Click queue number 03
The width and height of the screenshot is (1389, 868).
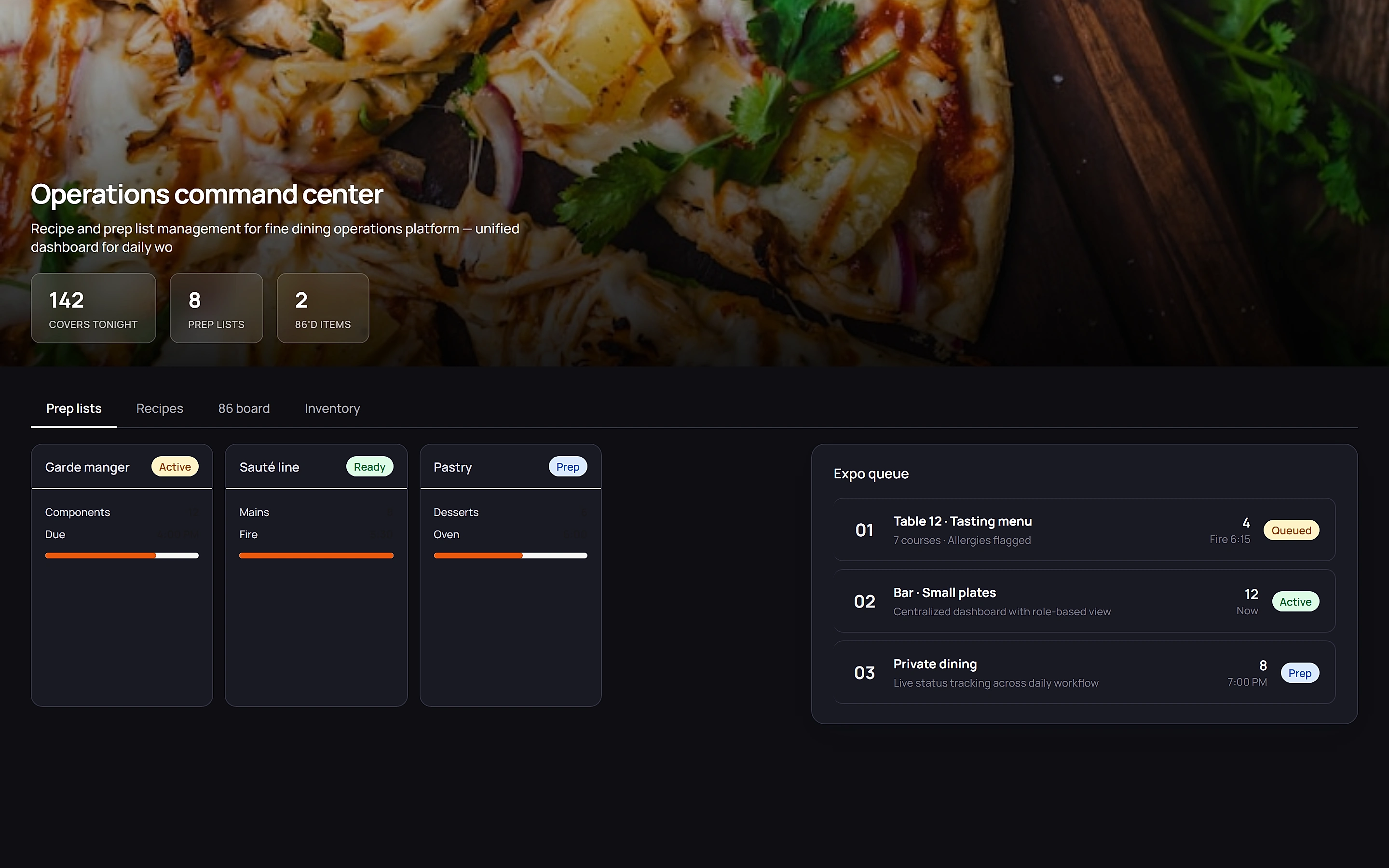[x=864, y=673]
